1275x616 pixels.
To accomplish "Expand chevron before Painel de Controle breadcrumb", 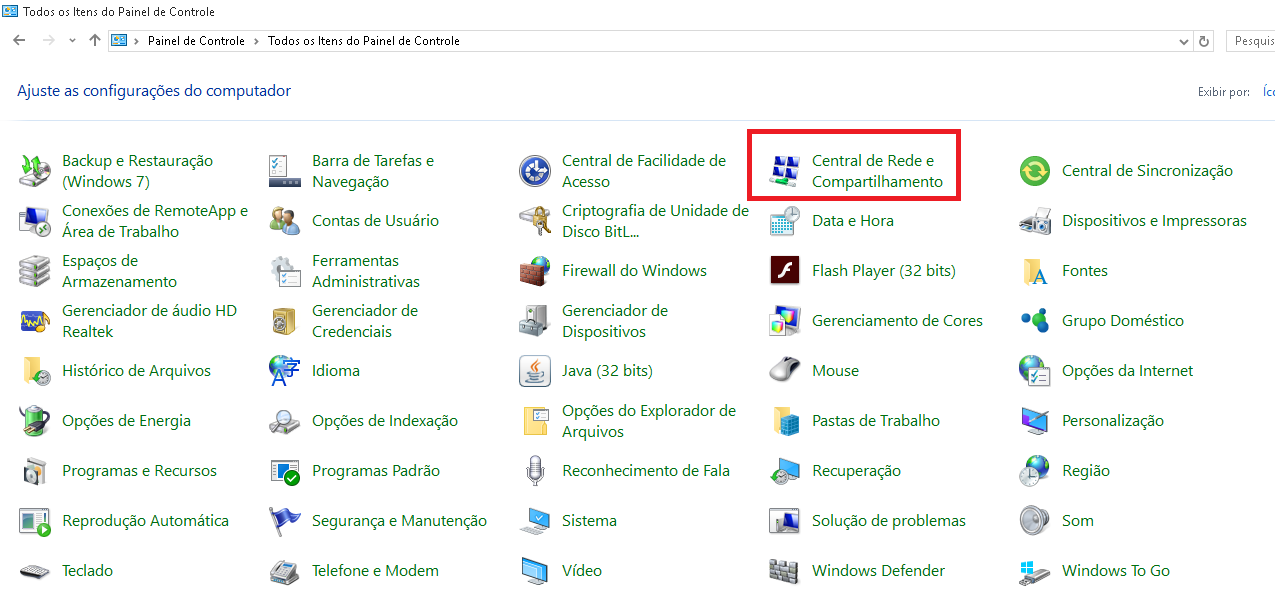I will pos(137,41).
